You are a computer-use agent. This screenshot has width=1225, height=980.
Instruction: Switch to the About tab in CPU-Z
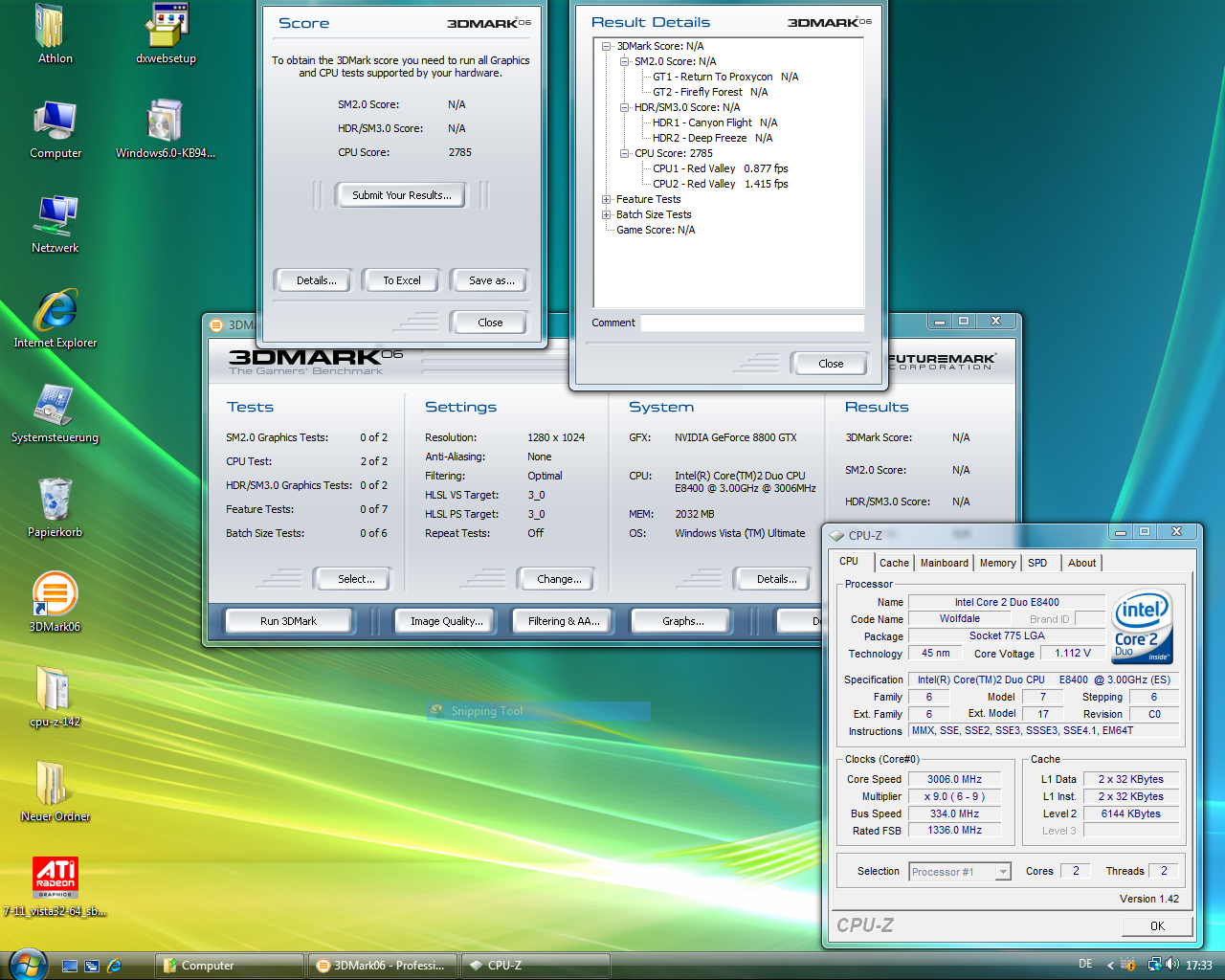point(1082,563)
